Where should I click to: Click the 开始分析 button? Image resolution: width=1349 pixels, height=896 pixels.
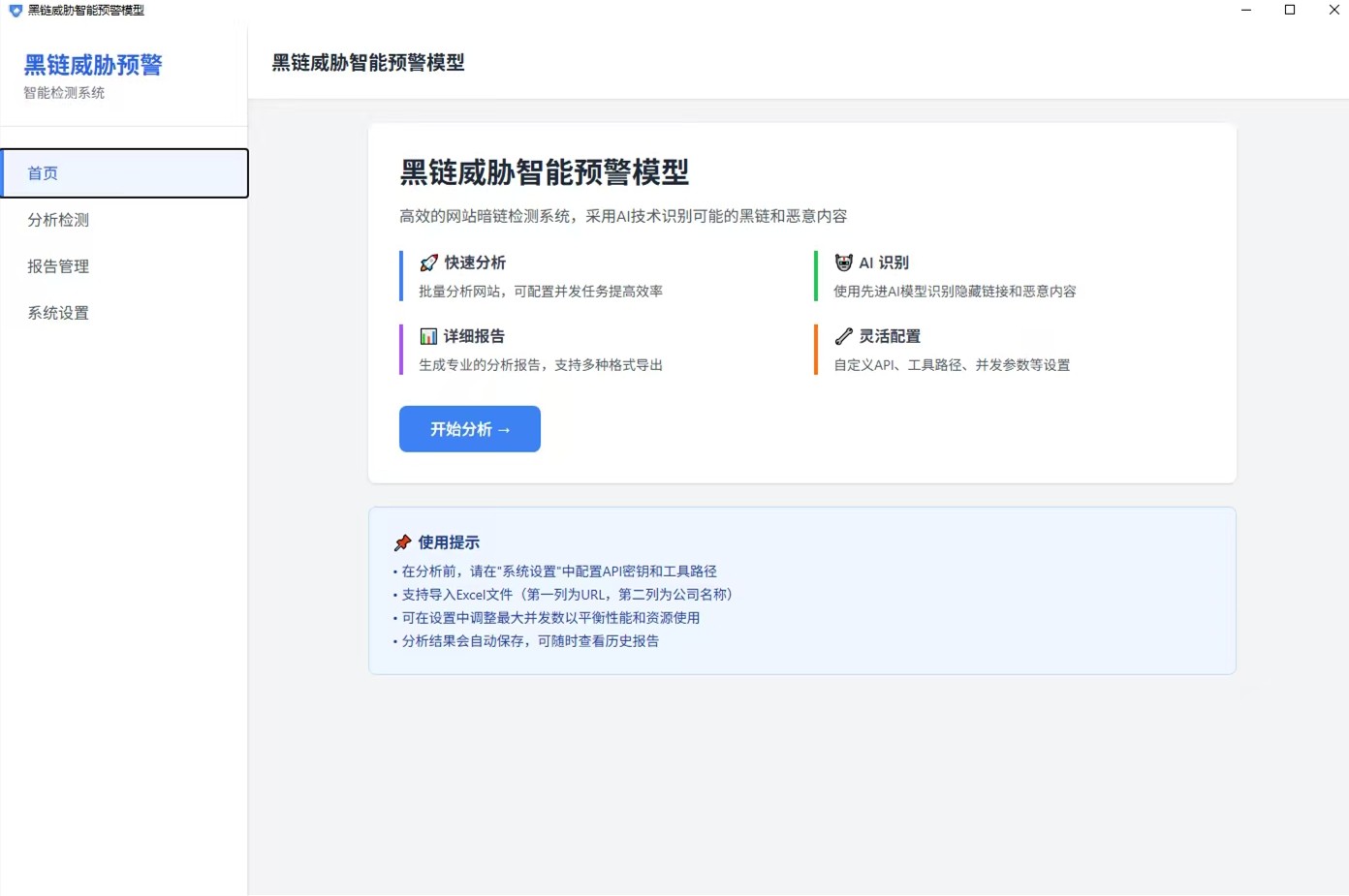point(470,429)
